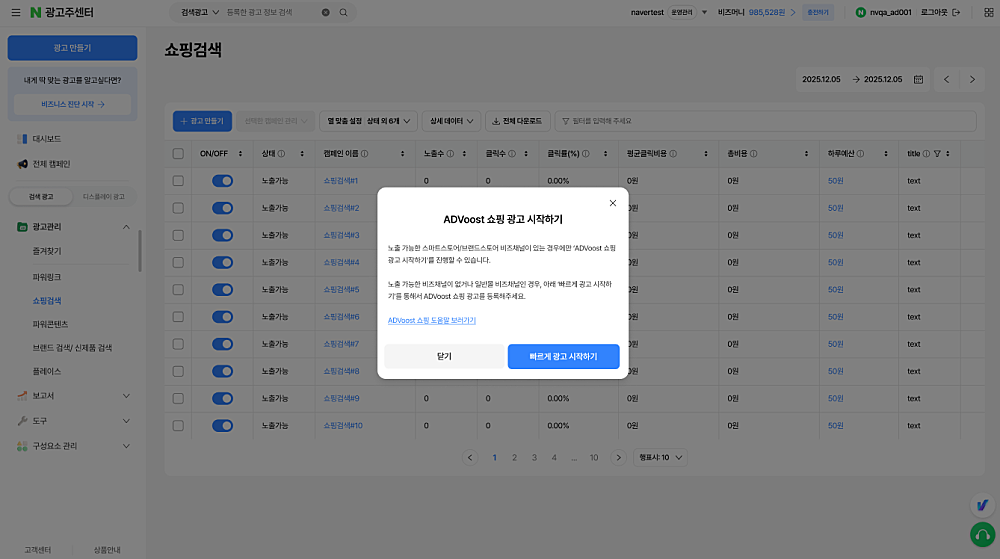The image size is (1000, 559).
Task: Open the blue checkmark floating button
Action: (x=982, y=505)
